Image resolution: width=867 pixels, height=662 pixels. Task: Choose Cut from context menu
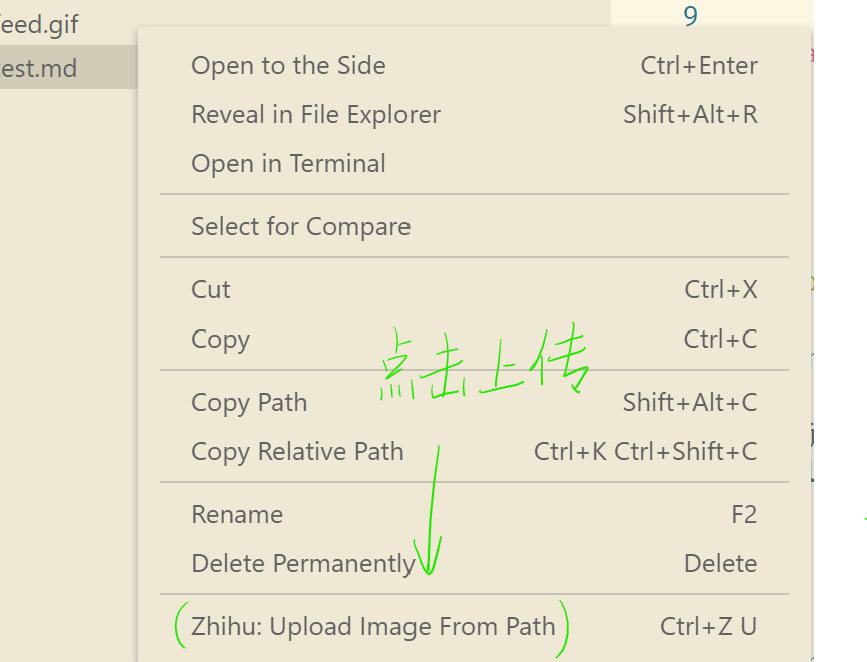474,290
